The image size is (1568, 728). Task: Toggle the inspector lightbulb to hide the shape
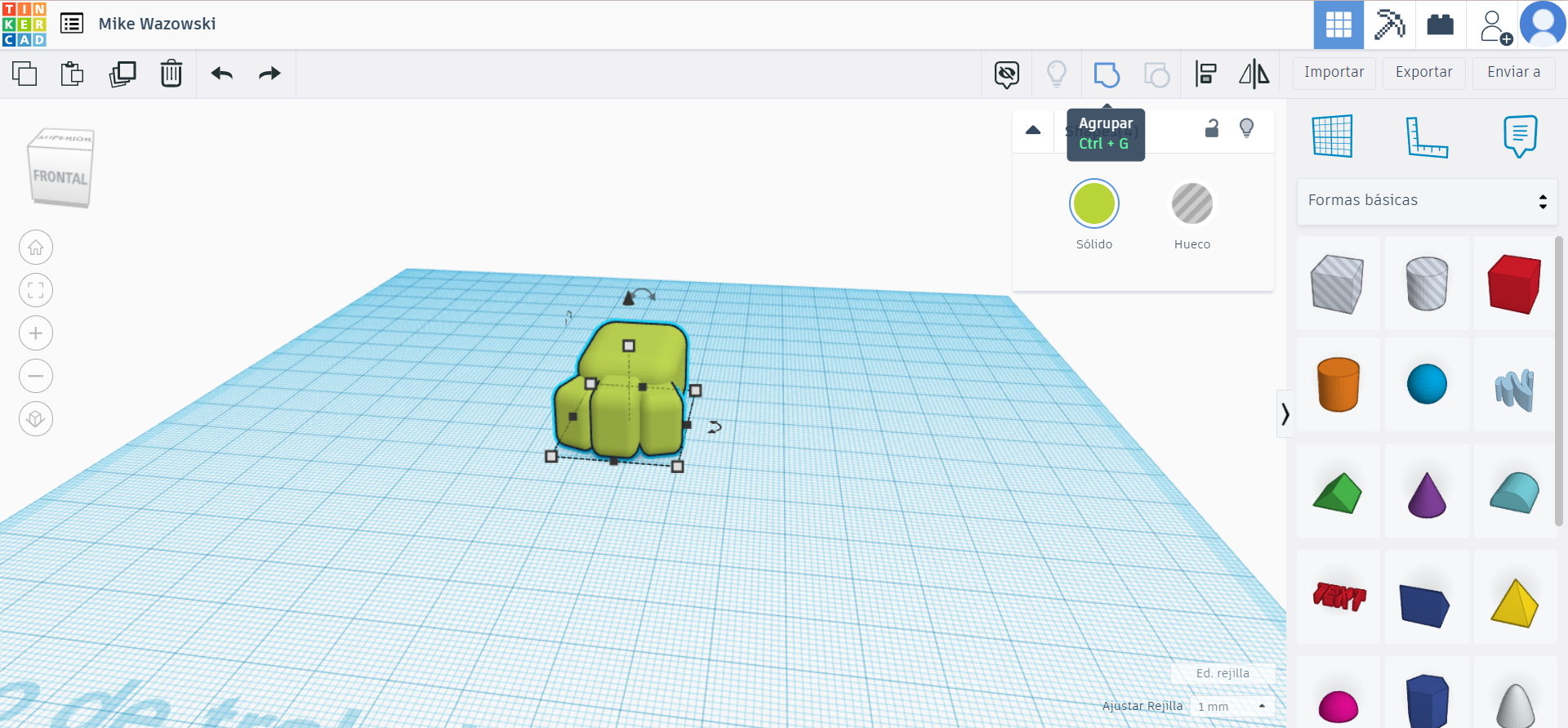point(1246,128)
